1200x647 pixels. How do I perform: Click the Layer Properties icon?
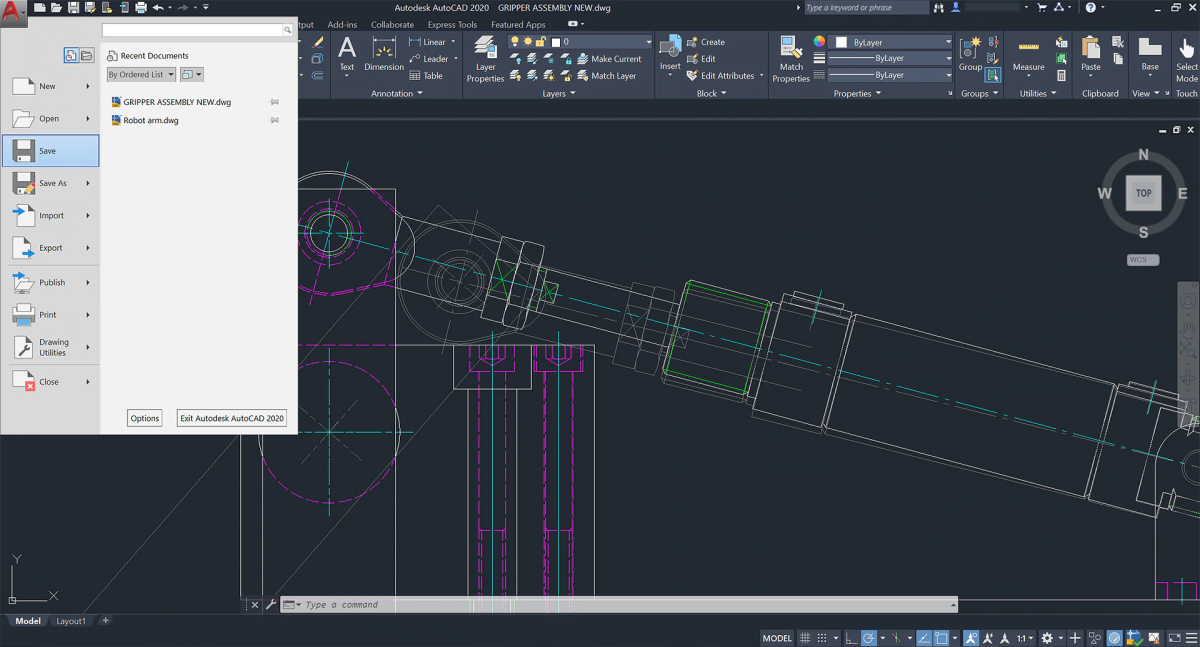(x=485, y=51)
